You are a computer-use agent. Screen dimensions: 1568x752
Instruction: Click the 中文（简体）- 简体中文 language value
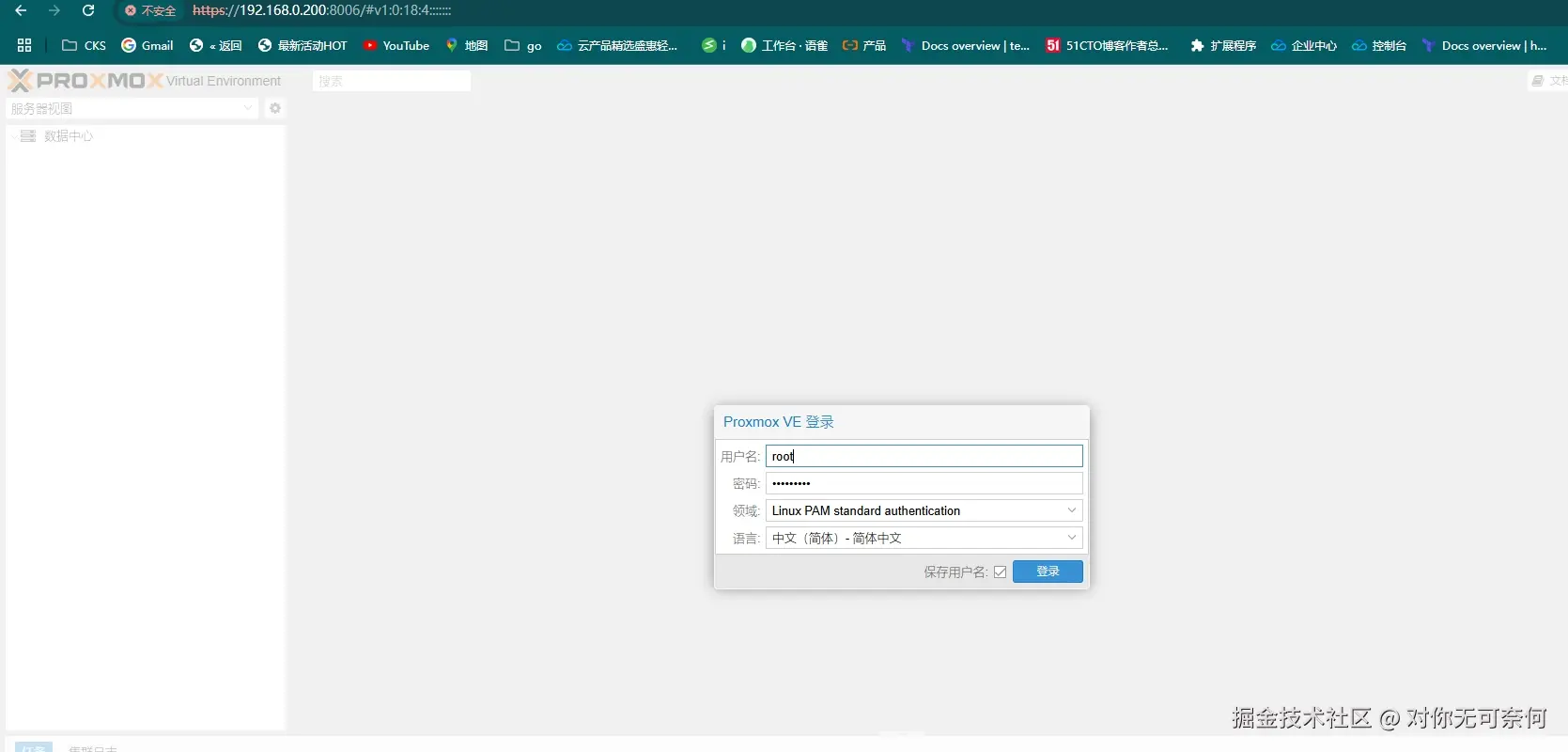(837, 538)
